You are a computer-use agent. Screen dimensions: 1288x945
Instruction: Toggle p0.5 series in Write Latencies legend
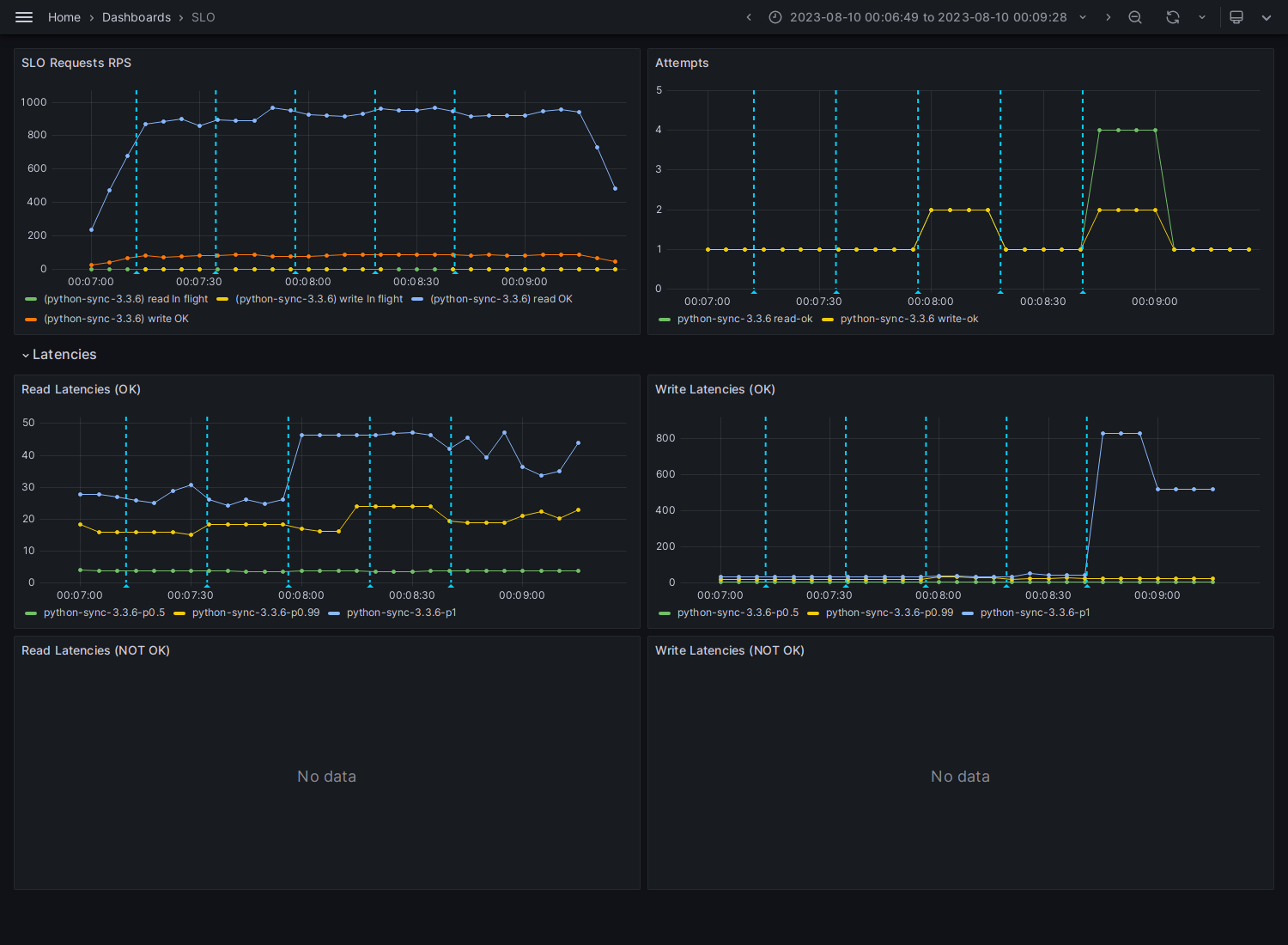click(738, 613)
